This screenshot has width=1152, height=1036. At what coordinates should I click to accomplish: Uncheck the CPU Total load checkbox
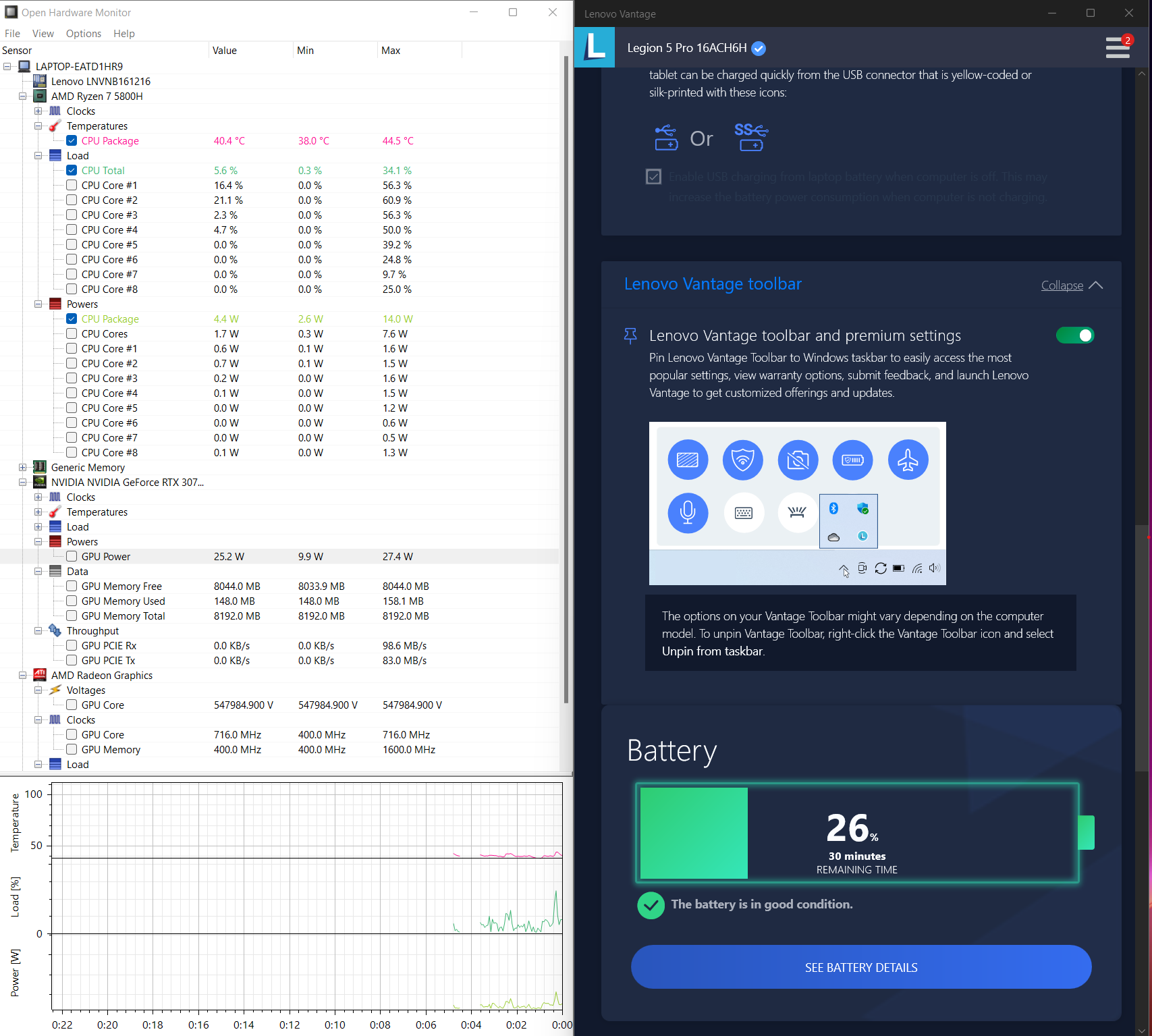click(x=72, y=170)
